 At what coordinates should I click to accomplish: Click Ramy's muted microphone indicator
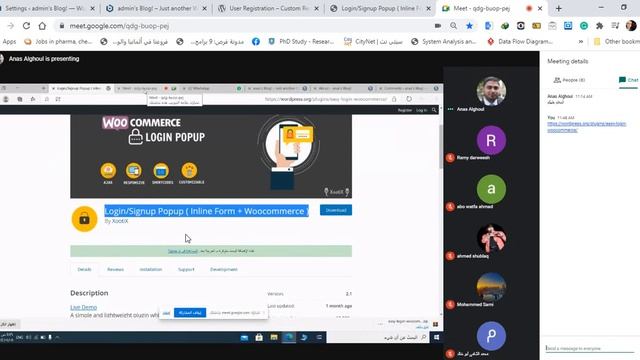click(450, 158)
